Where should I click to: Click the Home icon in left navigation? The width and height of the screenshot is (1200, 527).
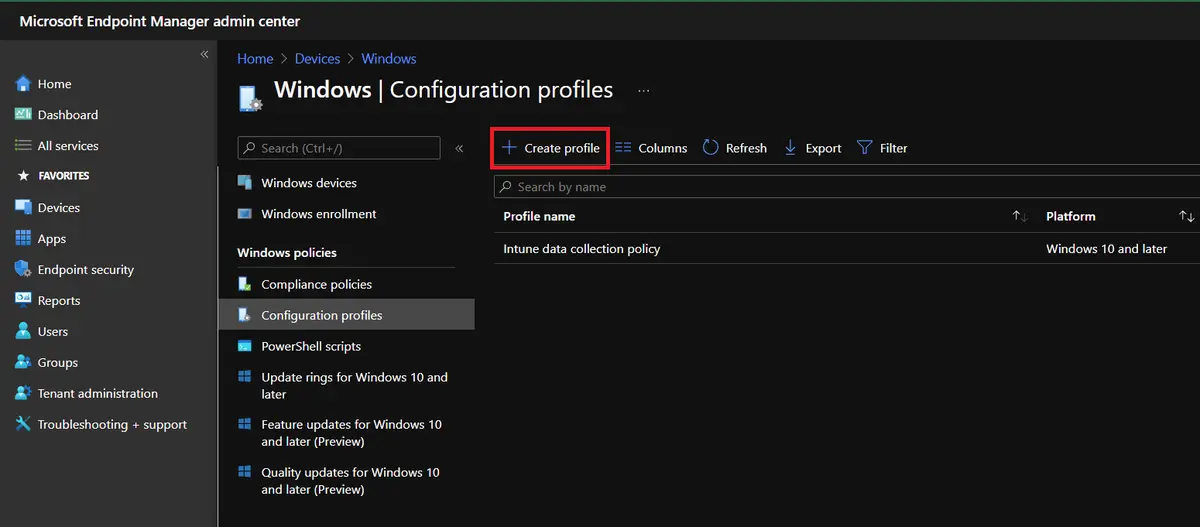pyautogui.click(x=23, y=84)
